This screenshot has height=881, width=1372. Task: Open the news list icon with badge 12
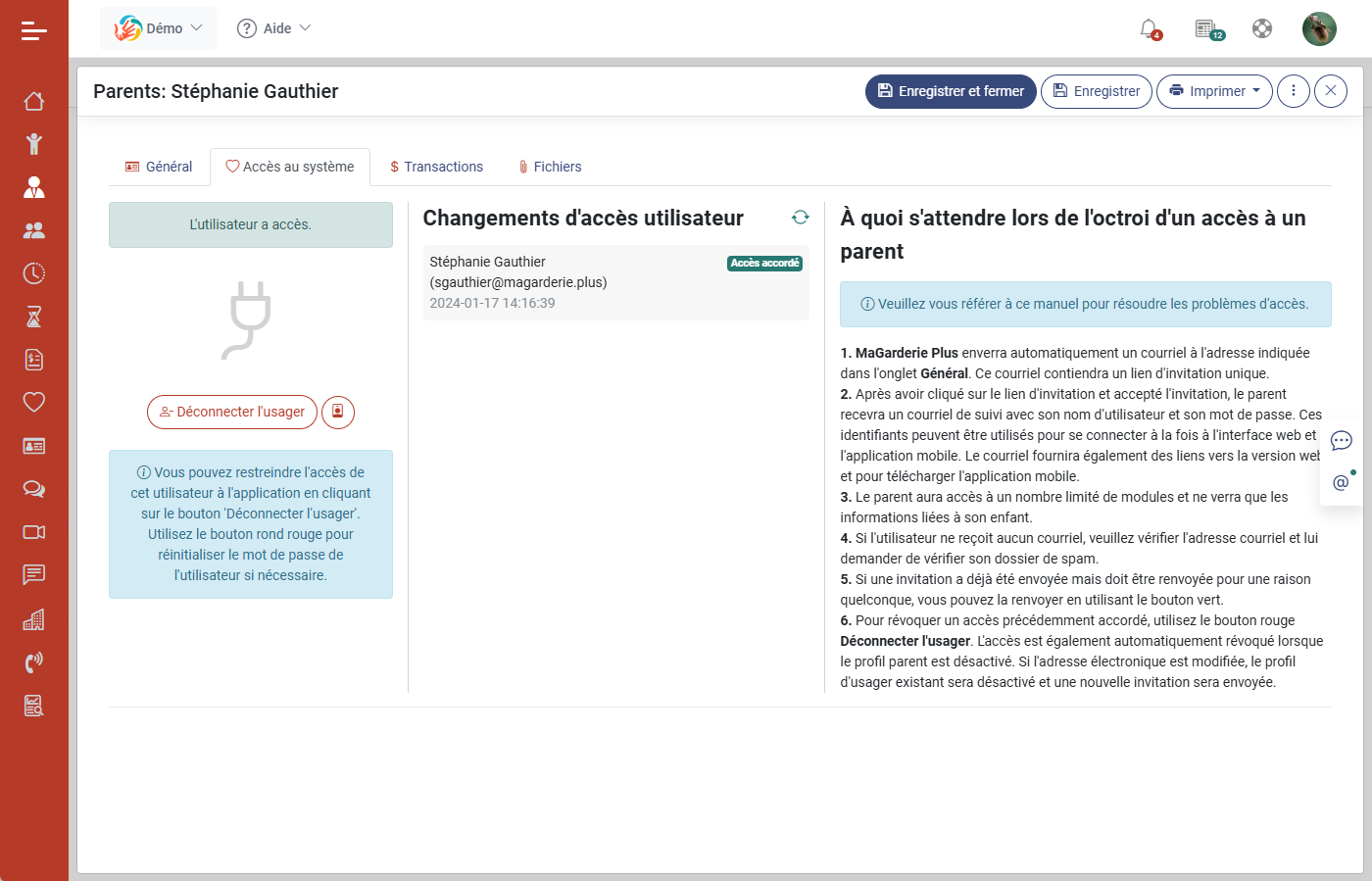click(1208, 29)
